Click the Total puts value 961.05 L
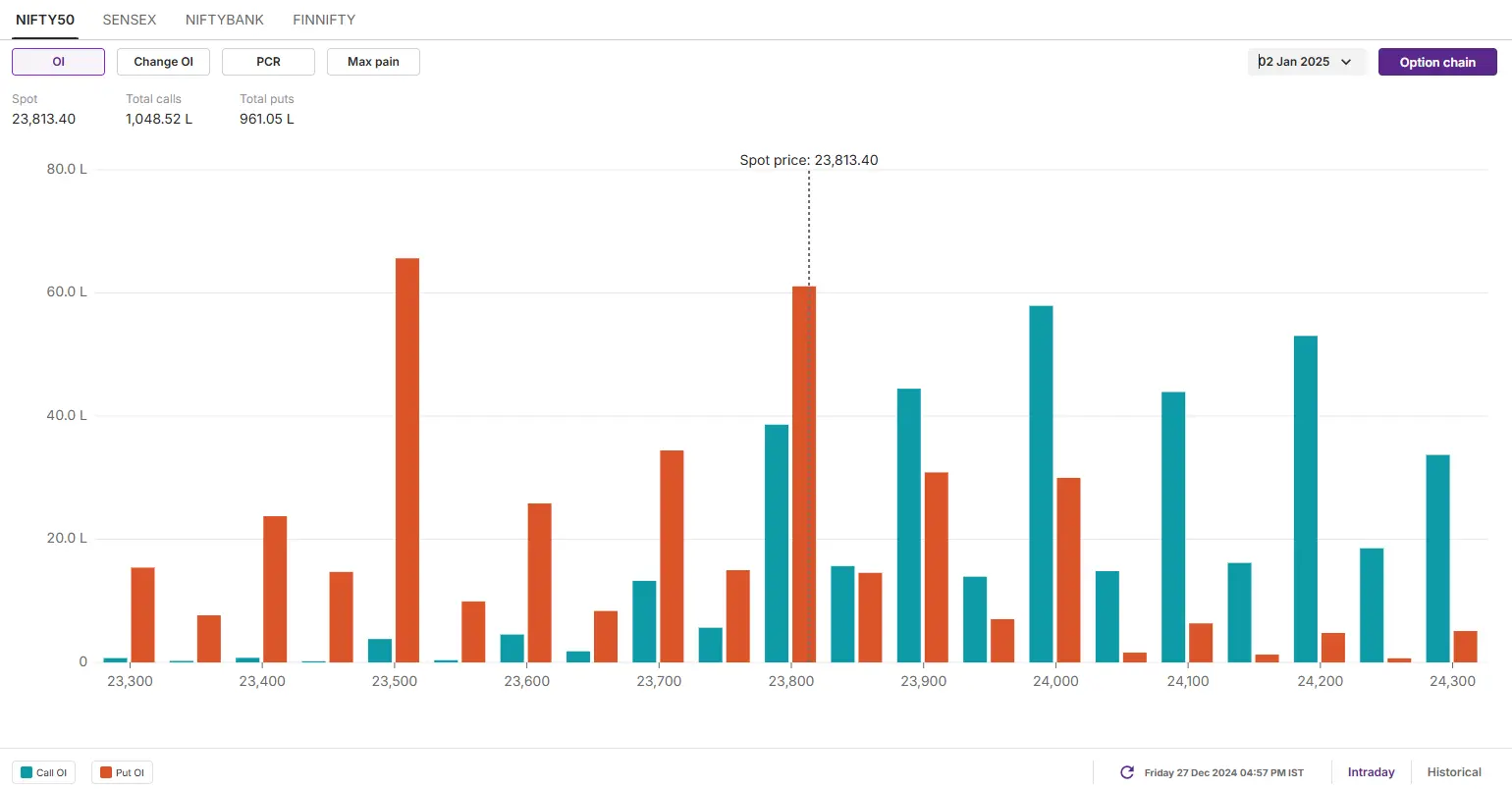The image size is (1512, 789). coord(267,119)
